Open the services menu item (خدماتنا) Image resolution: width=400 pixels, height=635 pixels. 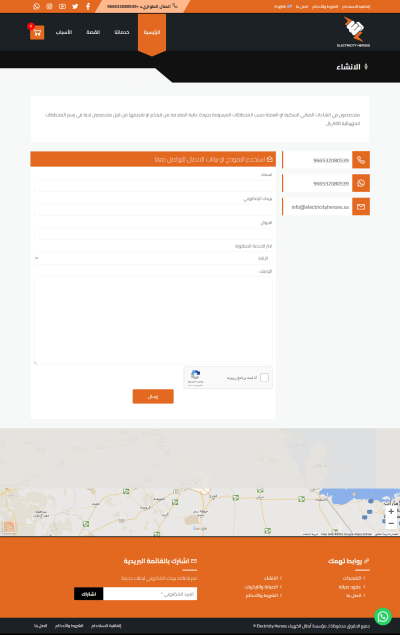coord(122,32)
